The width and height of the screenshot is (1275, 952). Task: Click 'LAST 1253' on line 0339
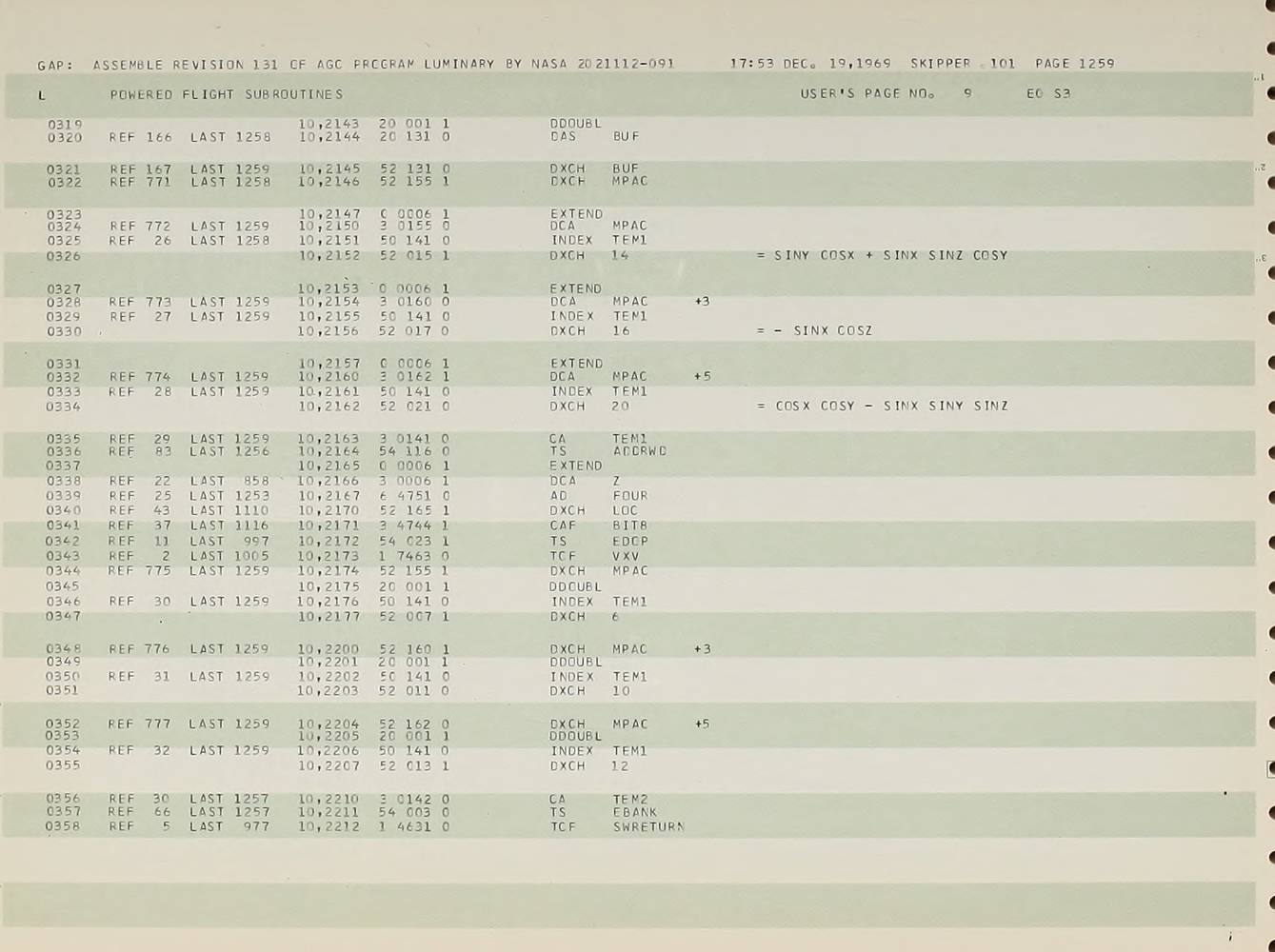coord(229,496)
